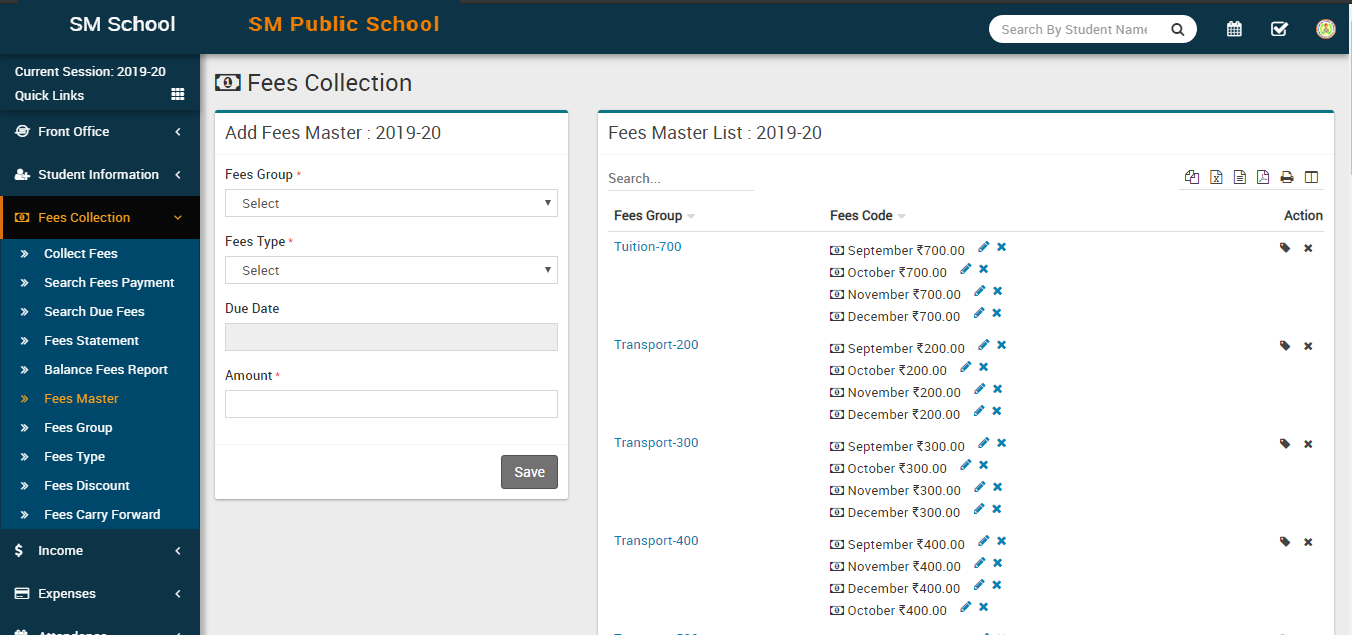
Task: Assign the Tuition-700 group via tag icon
Action: click(1285, 248)
